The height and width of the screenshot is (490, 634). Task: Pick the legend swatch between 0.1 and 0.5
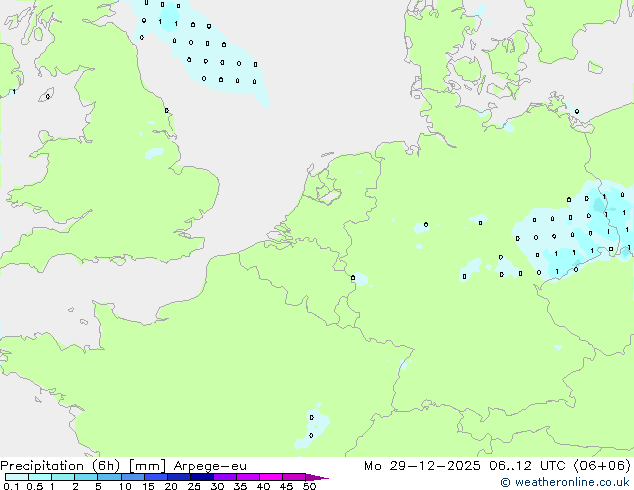point(17,477)
